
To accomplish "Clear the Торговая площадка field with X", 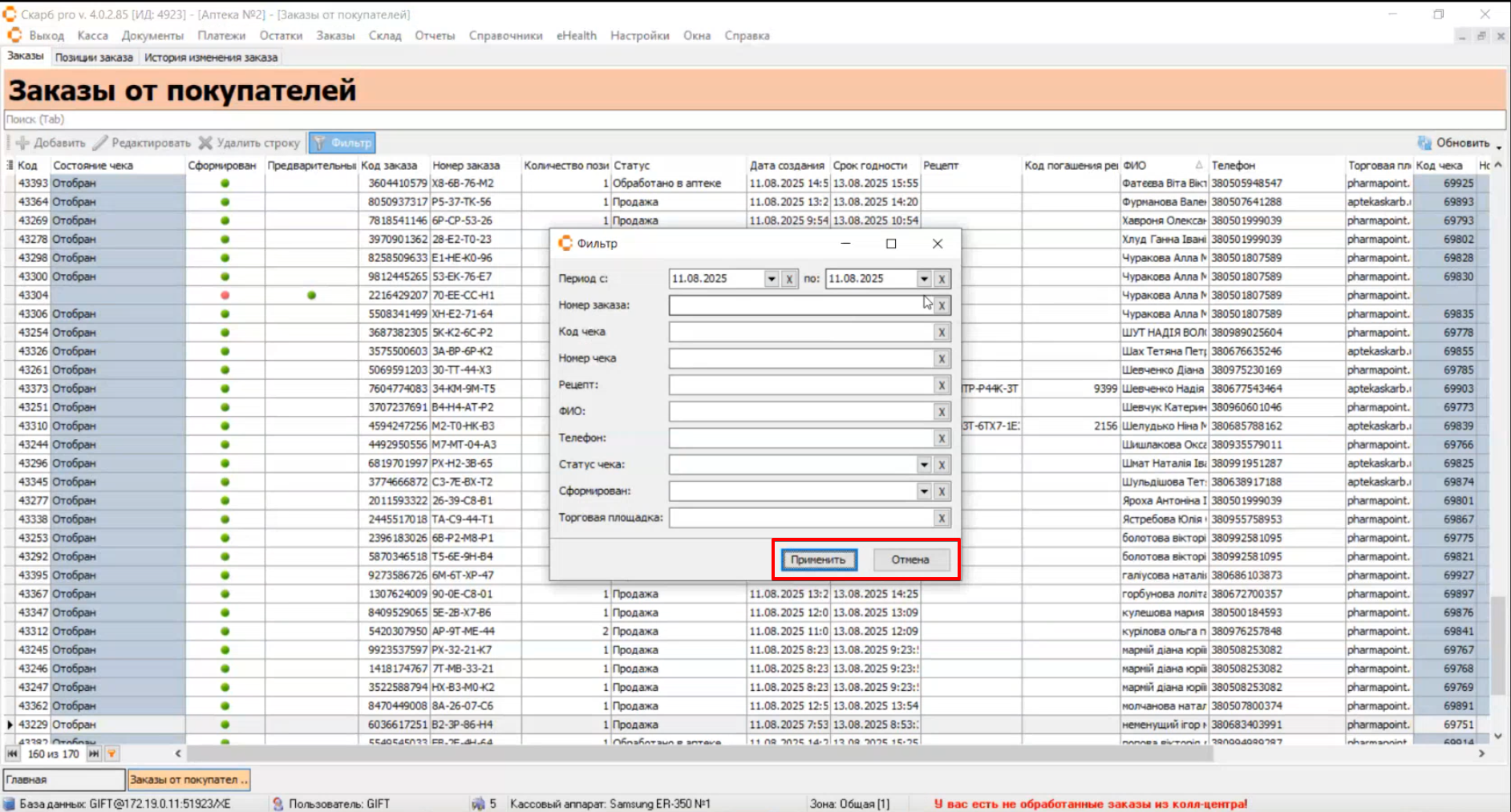I will (x=942, y=518).
